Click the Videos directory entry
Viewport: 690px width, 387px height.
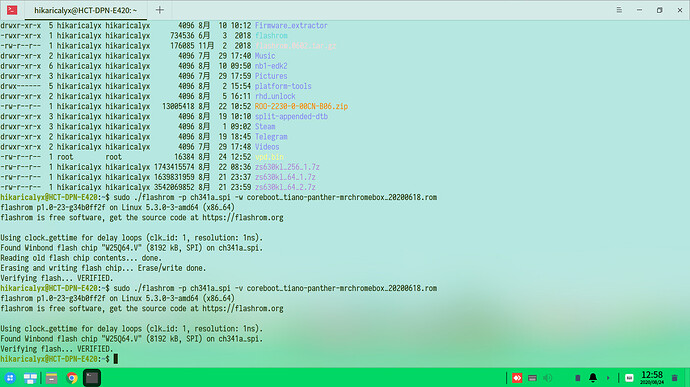click(267, 147)
